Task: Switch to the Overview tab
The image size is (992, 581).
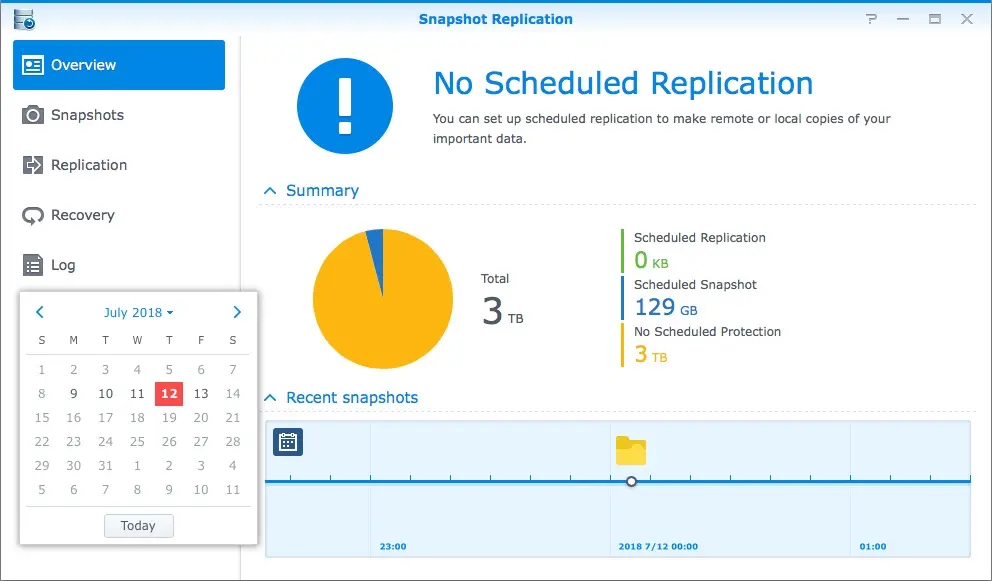Action: pos(119,65)
